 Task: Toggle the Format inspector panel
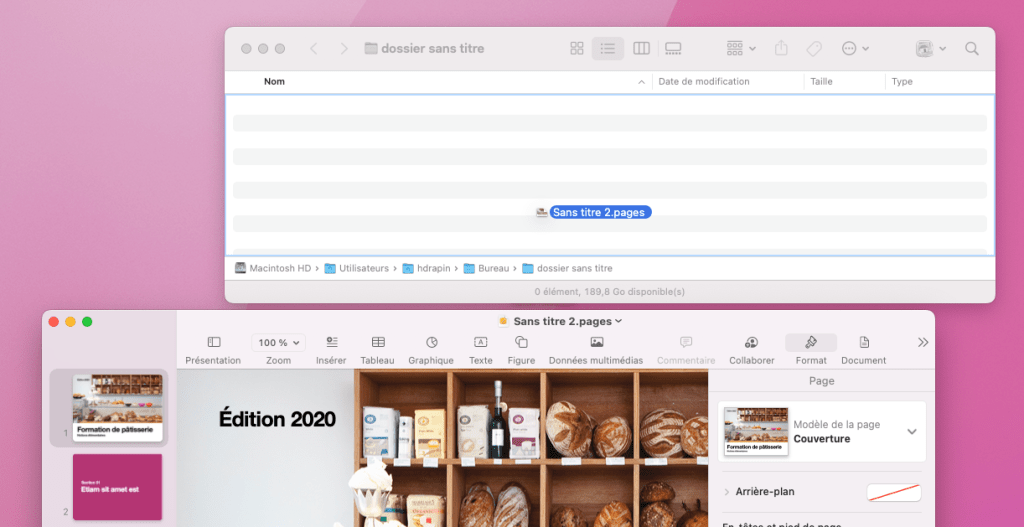[811, 343]
